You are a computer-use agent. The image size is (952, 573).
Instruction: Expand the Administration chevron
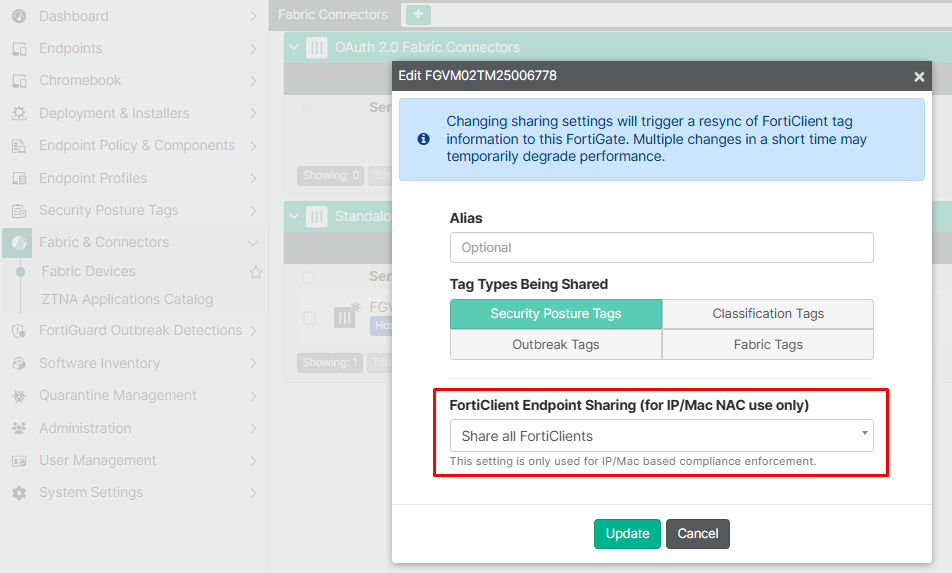click(253, 428)
